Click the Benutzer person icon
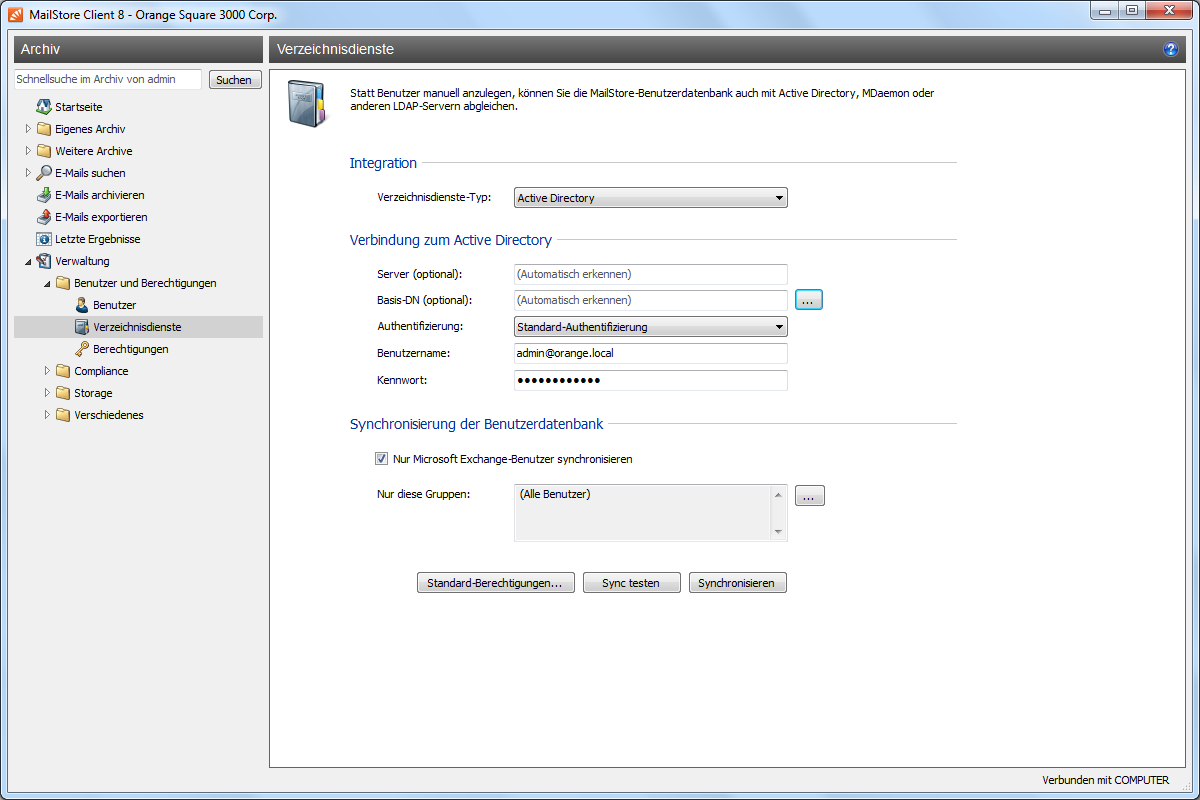 click(82, 305)
